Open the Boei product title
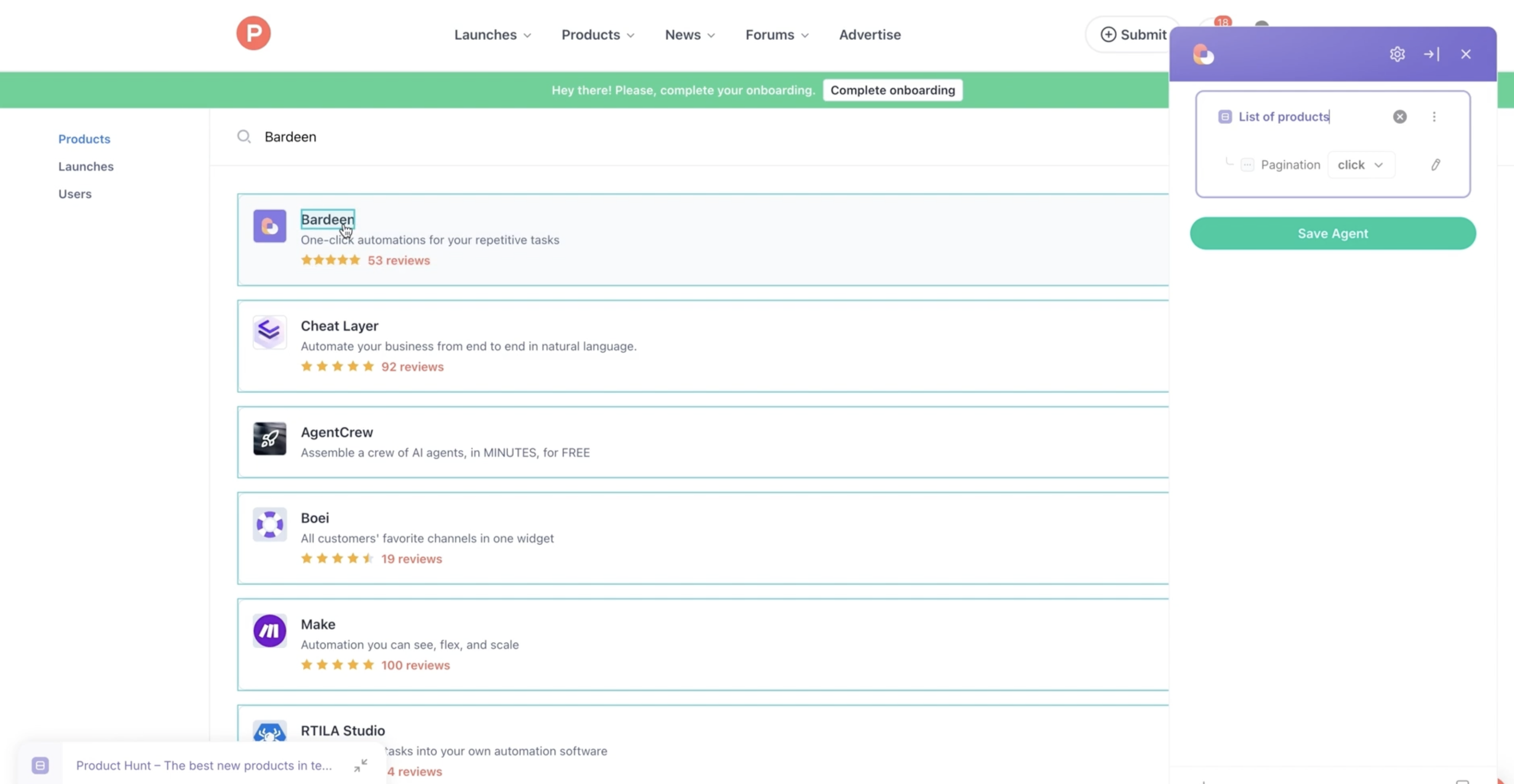Screen dimensions: 1514x784 [314, 518]
